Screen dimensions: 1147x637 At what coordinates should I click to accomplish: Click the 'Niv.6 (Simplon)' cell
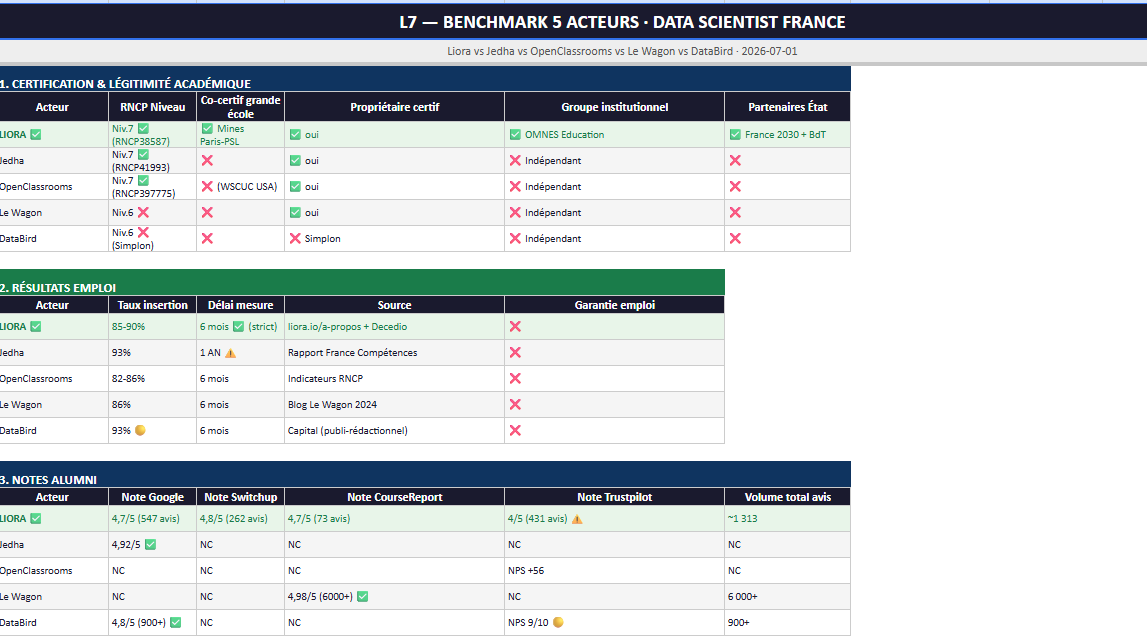[x=152, y=238]
